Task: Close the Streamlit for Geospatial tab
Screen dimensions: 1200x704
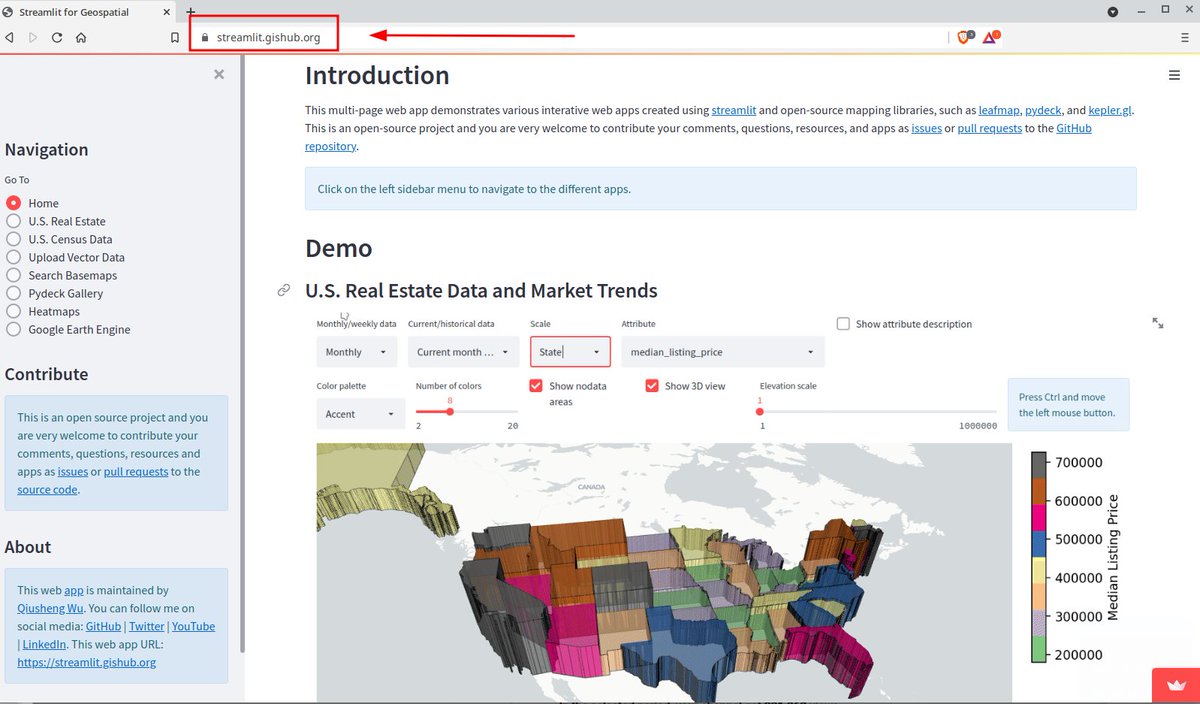Action: (166, 11)
